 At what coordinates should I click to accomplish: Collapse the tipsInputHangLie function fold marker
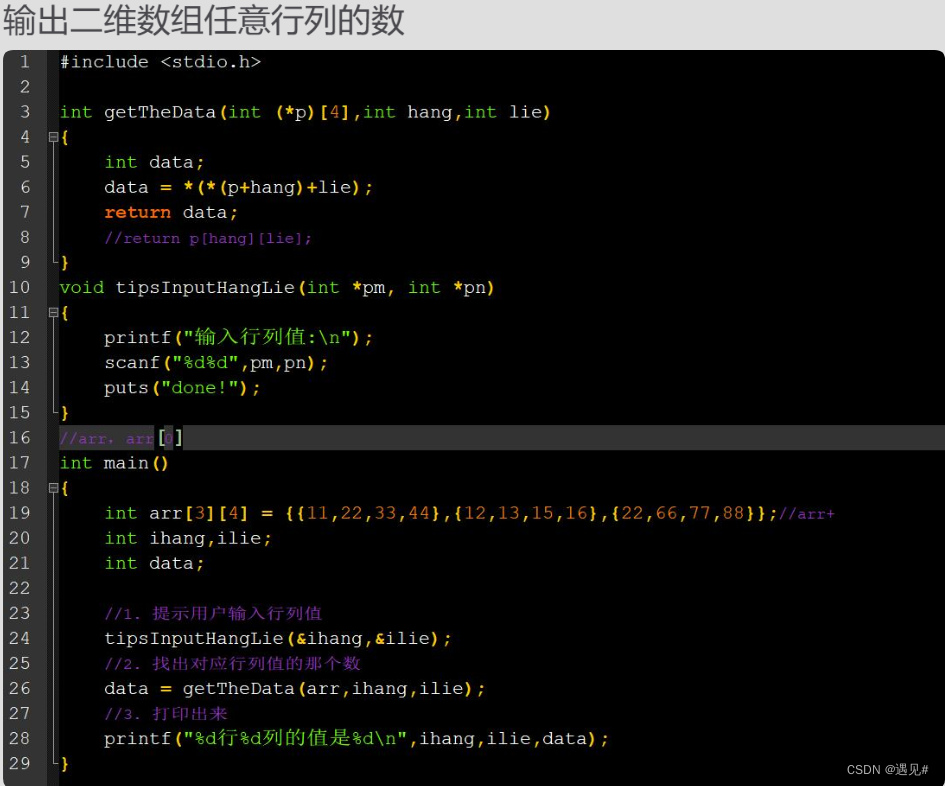pos(53,313)
